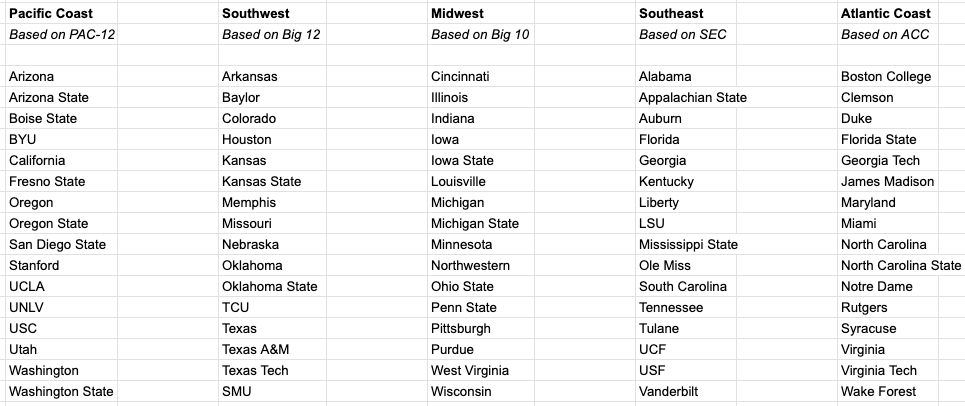The width and height of the screenshot is (965, 406).
Task: Click the Southwest header cell
Action: [x=257, y=14]
